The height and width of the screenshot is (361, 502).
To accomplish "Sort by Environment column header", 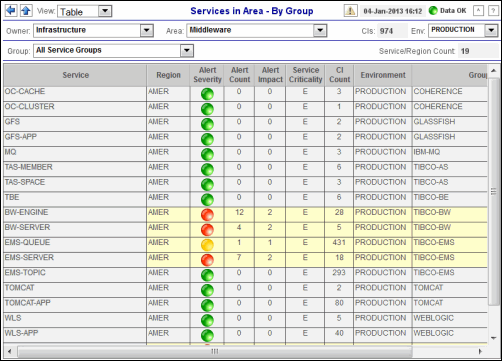I will [383, 75].
